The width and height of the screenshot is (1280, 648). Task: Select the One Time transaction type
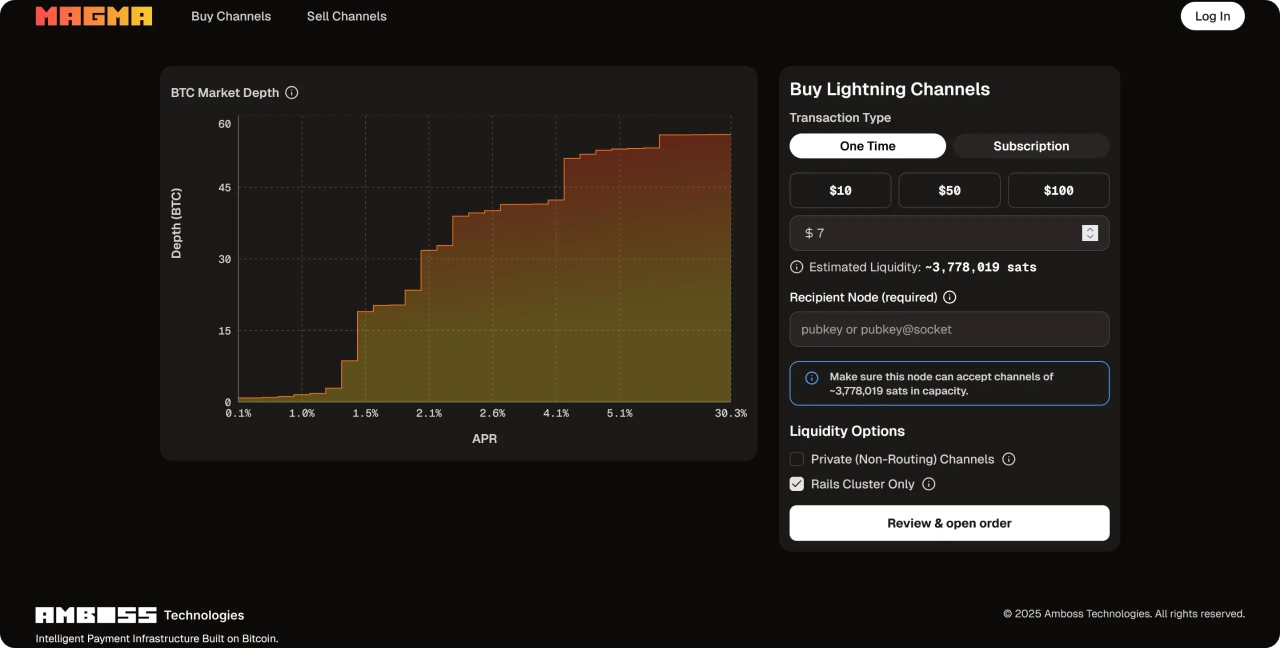(867, 146)
